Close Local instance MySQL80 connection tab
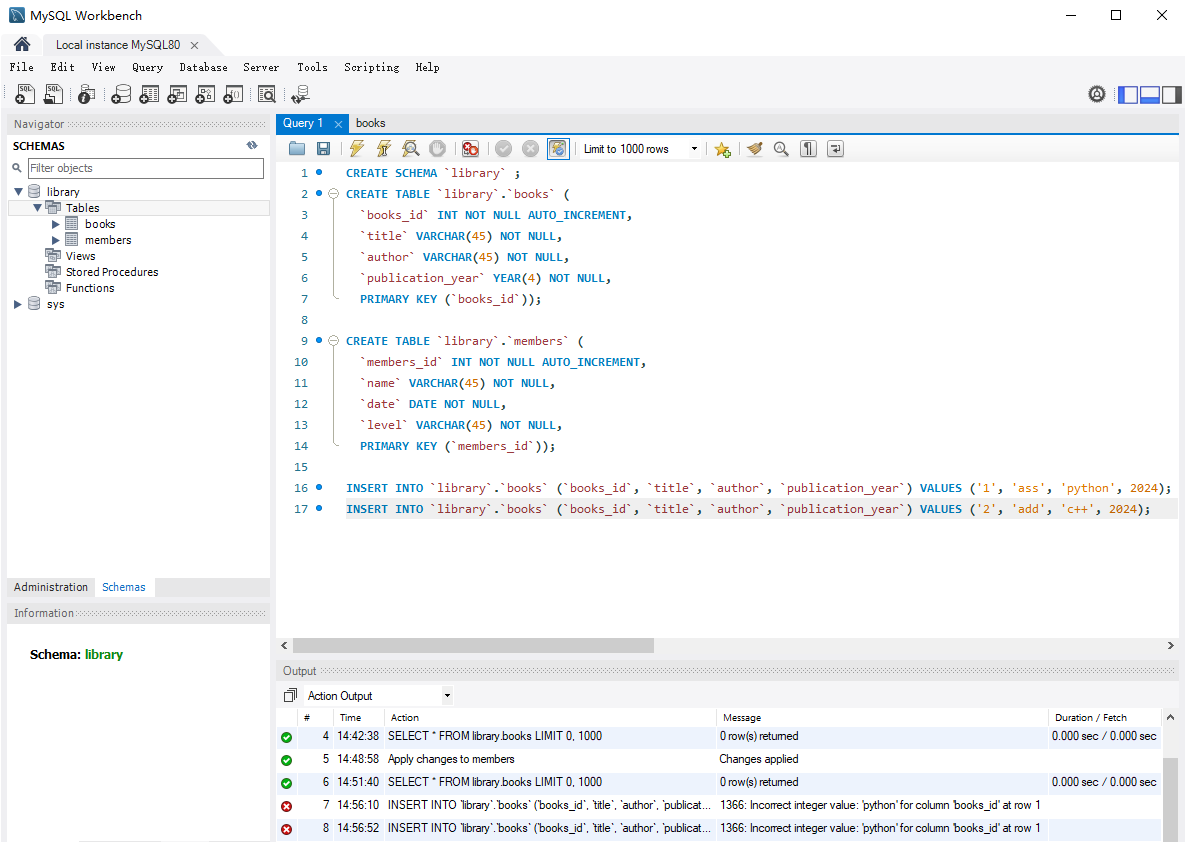The image size is (1186, 842). [x=194, y=45]
